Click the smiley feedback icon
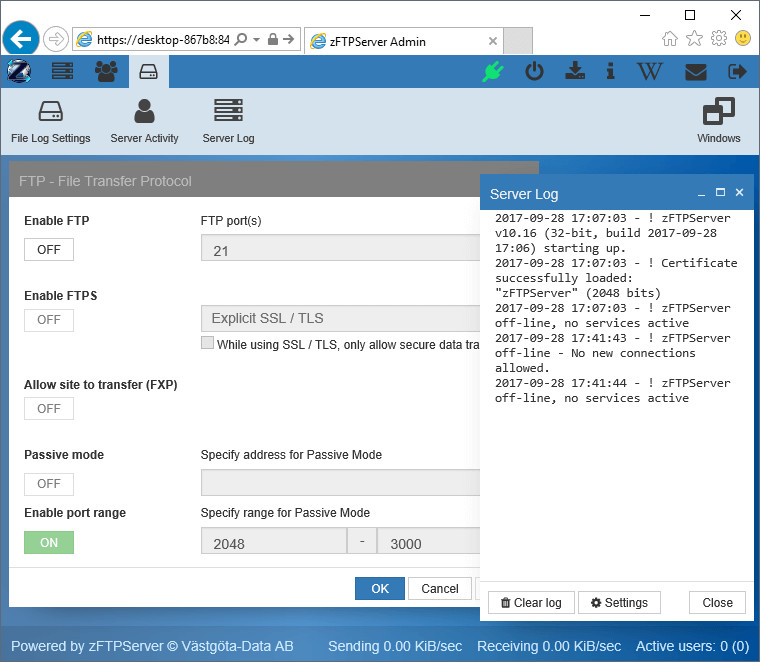The image size is (760, 662). click(743, 38)
